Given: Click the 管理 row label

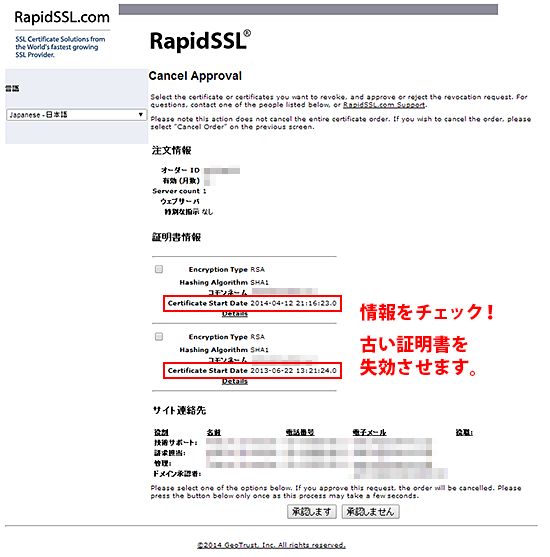Looking at the screenshot, I should 163,464.
